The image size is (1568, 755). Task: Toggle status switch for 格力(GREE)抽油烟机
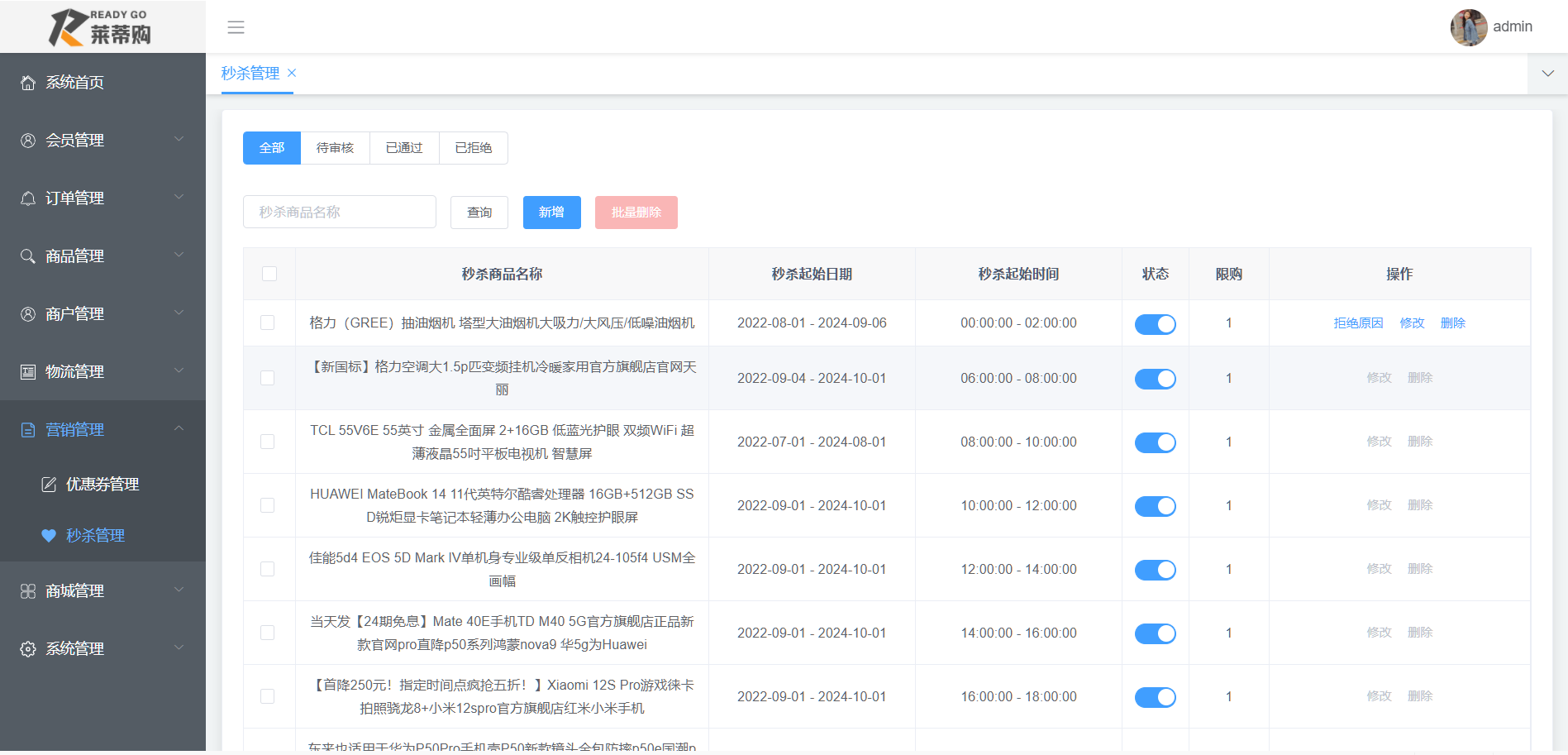tap(1155, 324)
